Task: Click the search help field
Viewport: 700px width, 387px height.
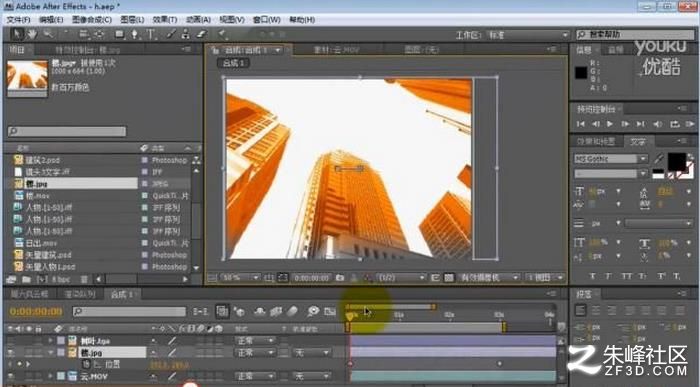Action: pos(635,34)
